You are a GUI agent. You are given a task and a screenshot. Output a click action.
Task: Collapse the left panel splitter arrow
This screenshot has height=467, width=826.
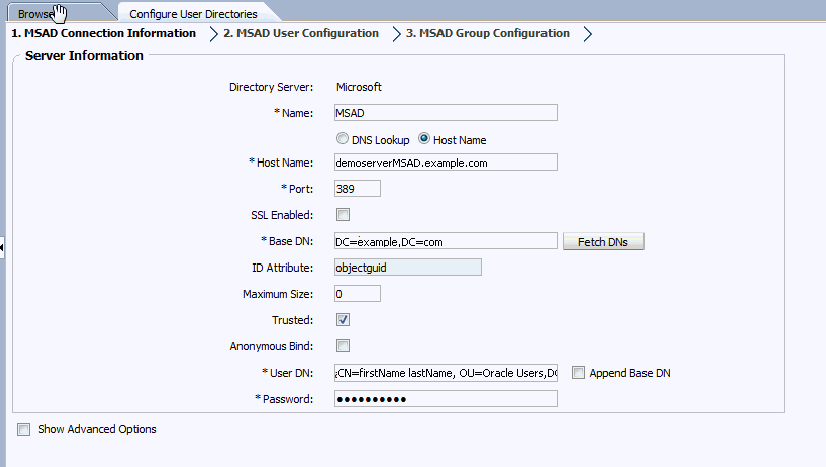click(x=3, y=247)
